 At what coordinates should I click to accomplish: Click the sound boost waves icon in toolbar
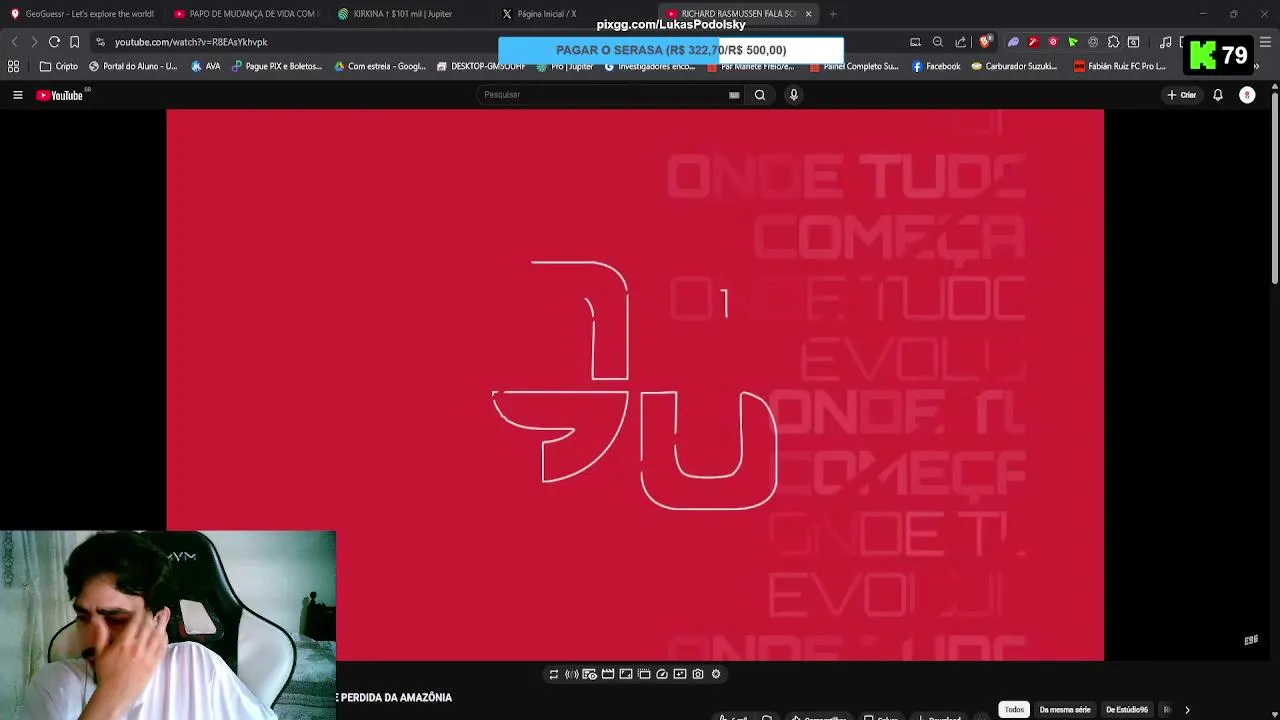click(x=571, y=674)
